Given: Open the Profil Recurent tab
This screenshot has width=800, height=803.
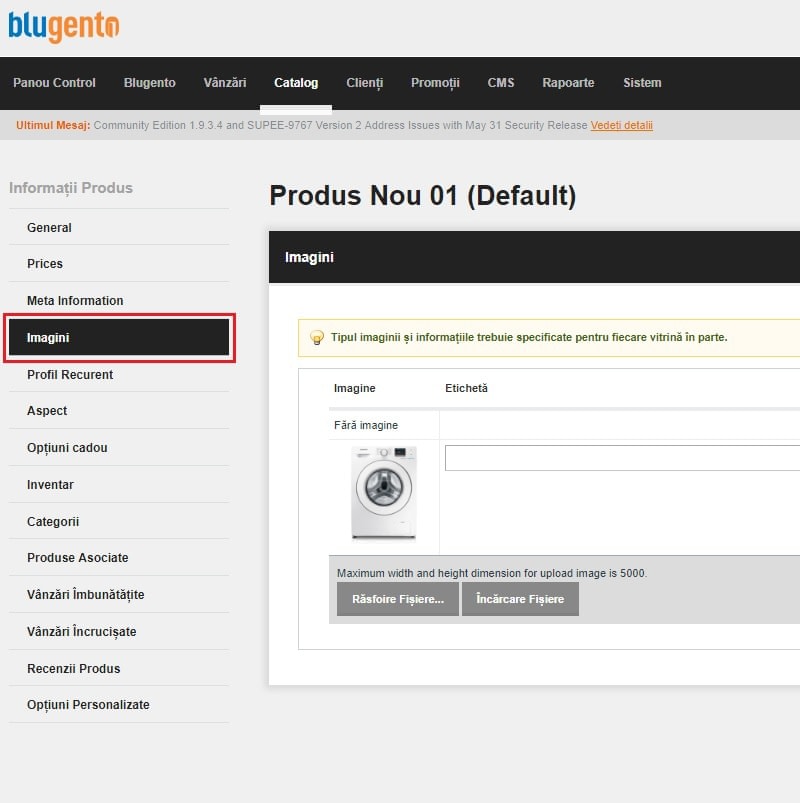Looking at the screenshot, I should 119,374.
